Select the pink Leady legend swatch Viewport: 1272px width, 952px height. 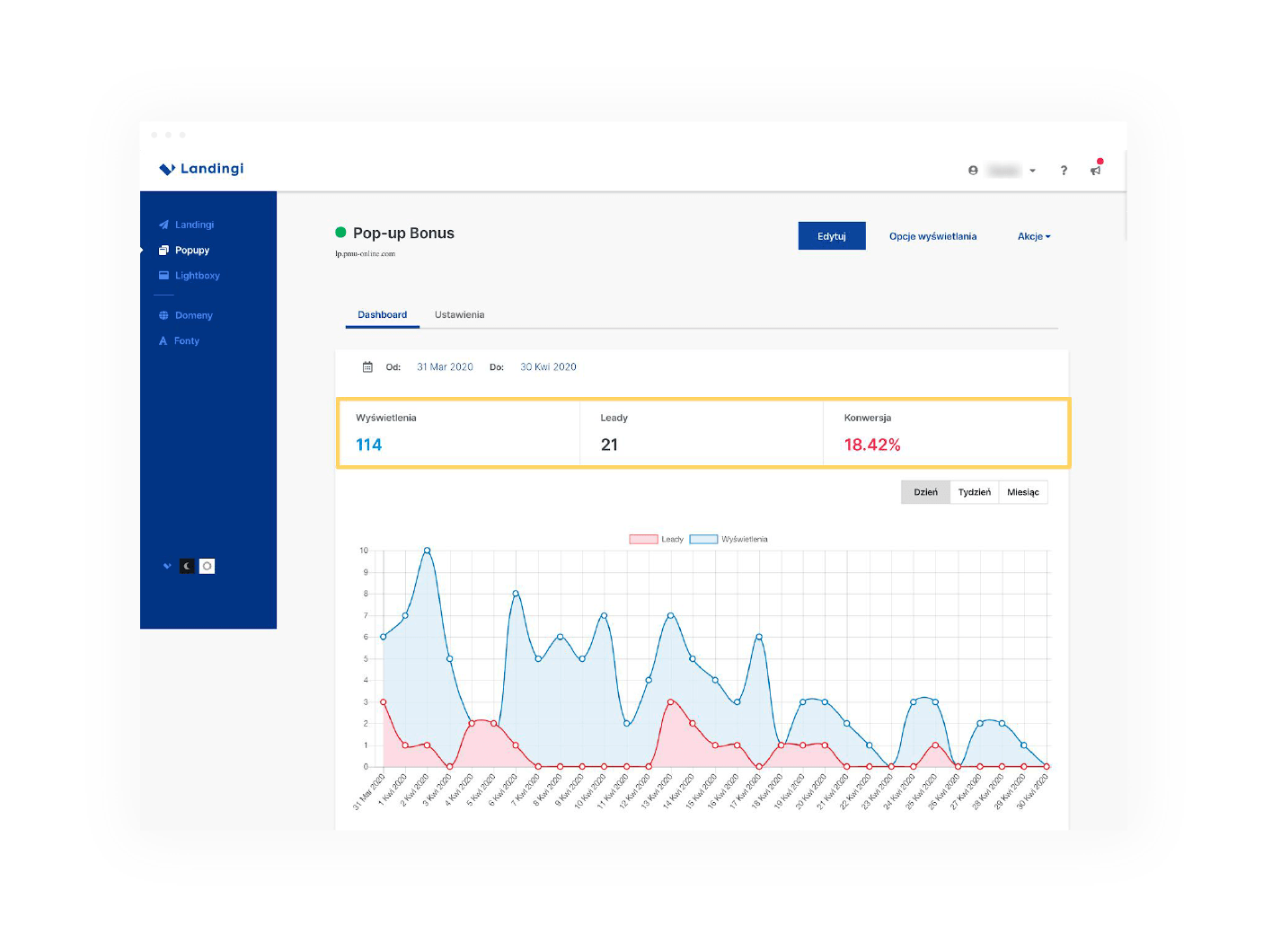[x=641, y=538]
